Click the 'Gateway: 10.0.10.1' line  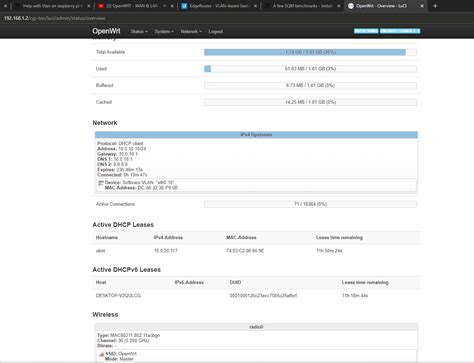pos(117,154)
